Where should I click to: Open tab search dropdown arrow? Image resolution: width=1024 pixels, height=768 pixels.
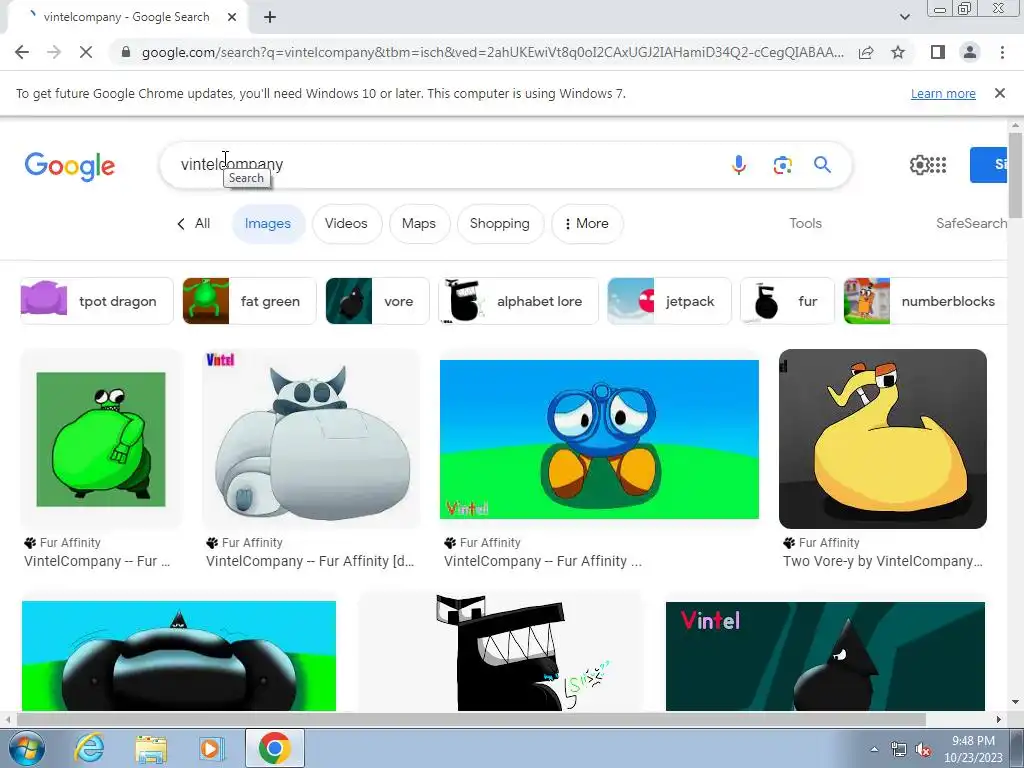(x=904, y=17)
